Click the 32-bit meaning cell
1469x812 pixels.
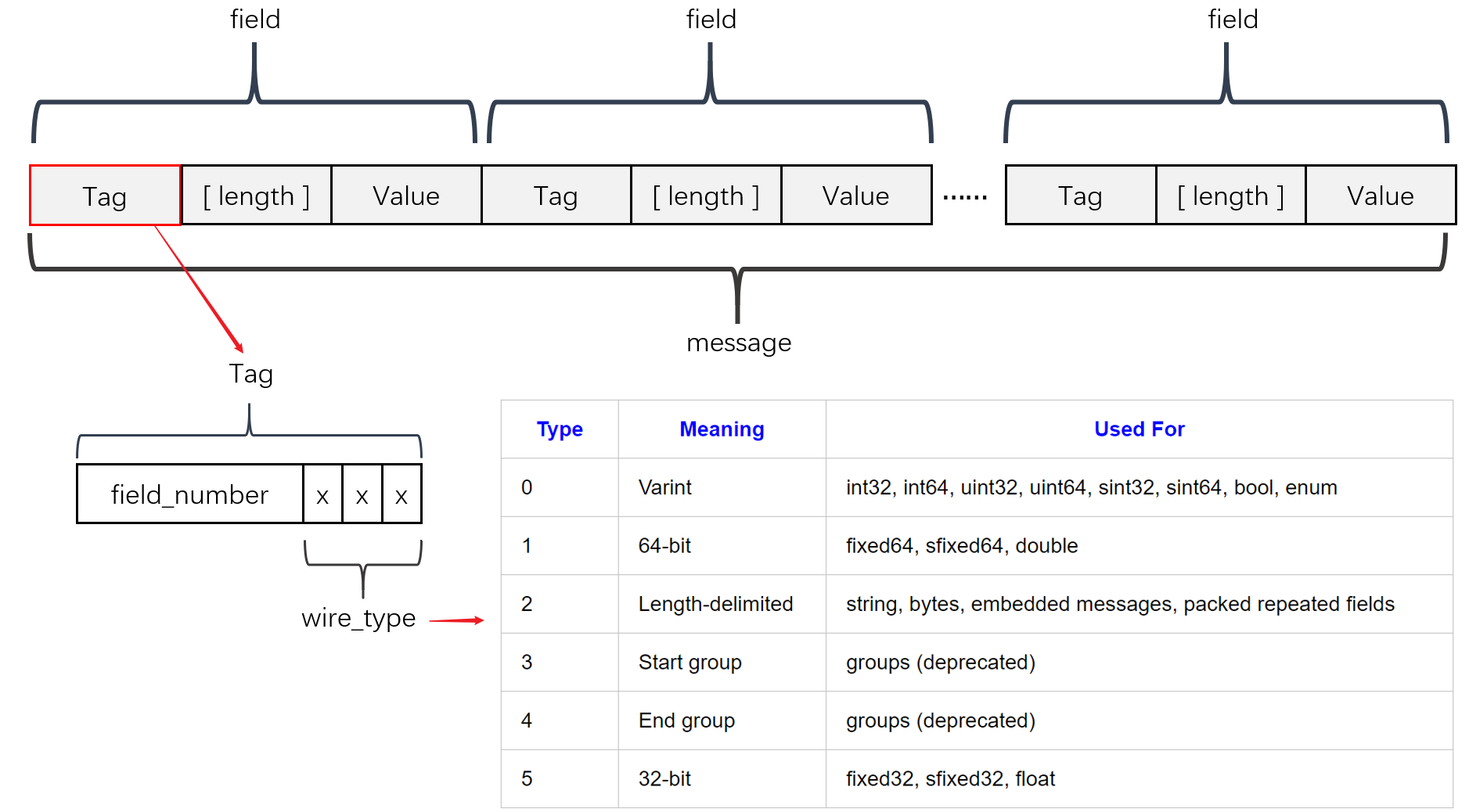click(x=664, y=778)
